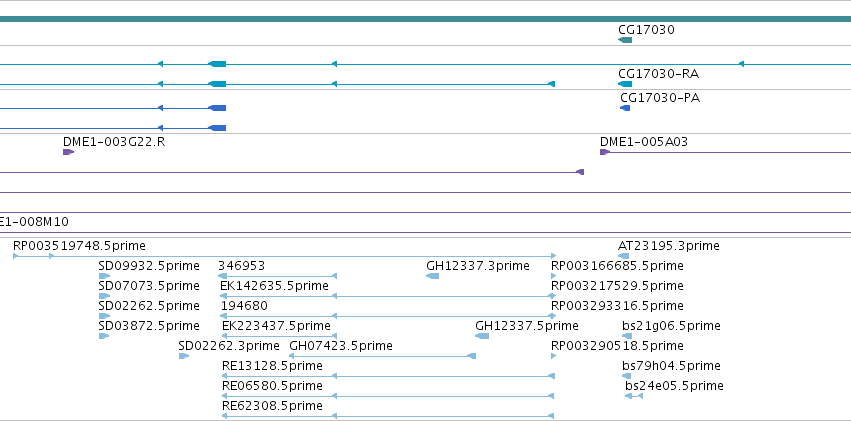Select the CG17030-PA protein glyph

pos(625,108)
